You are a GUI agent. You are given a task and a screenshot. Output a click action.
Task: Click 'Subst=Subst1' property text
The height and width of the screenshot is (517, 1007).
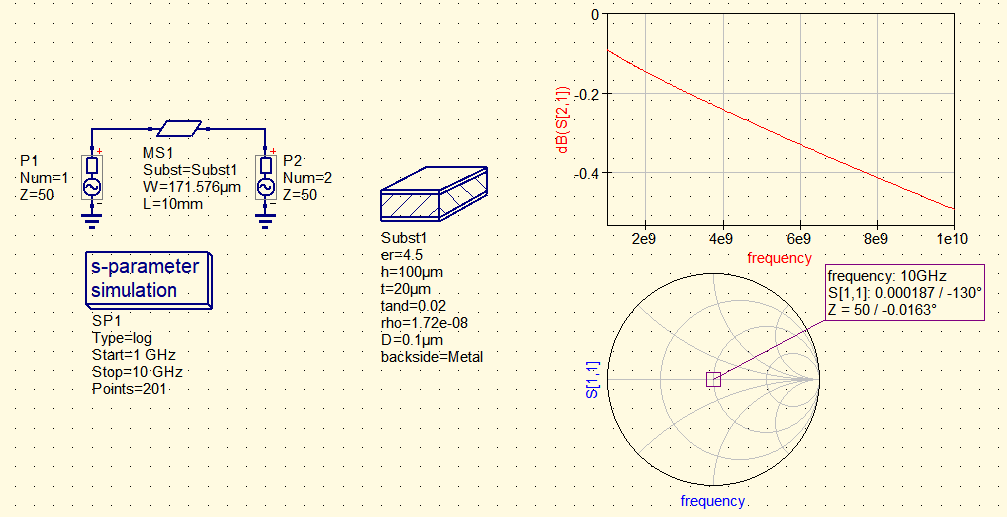[190, 170]
